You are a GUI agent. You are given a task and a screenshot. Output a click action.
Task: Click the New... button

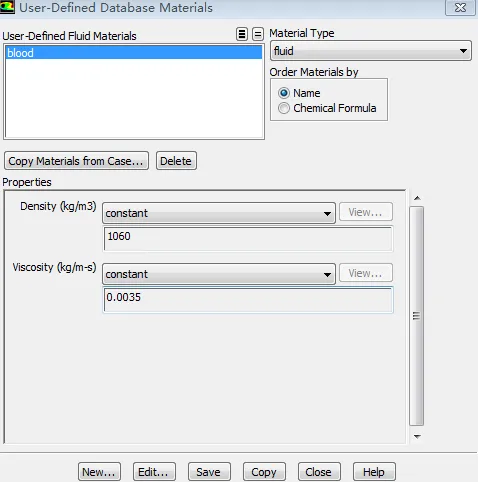99,472
